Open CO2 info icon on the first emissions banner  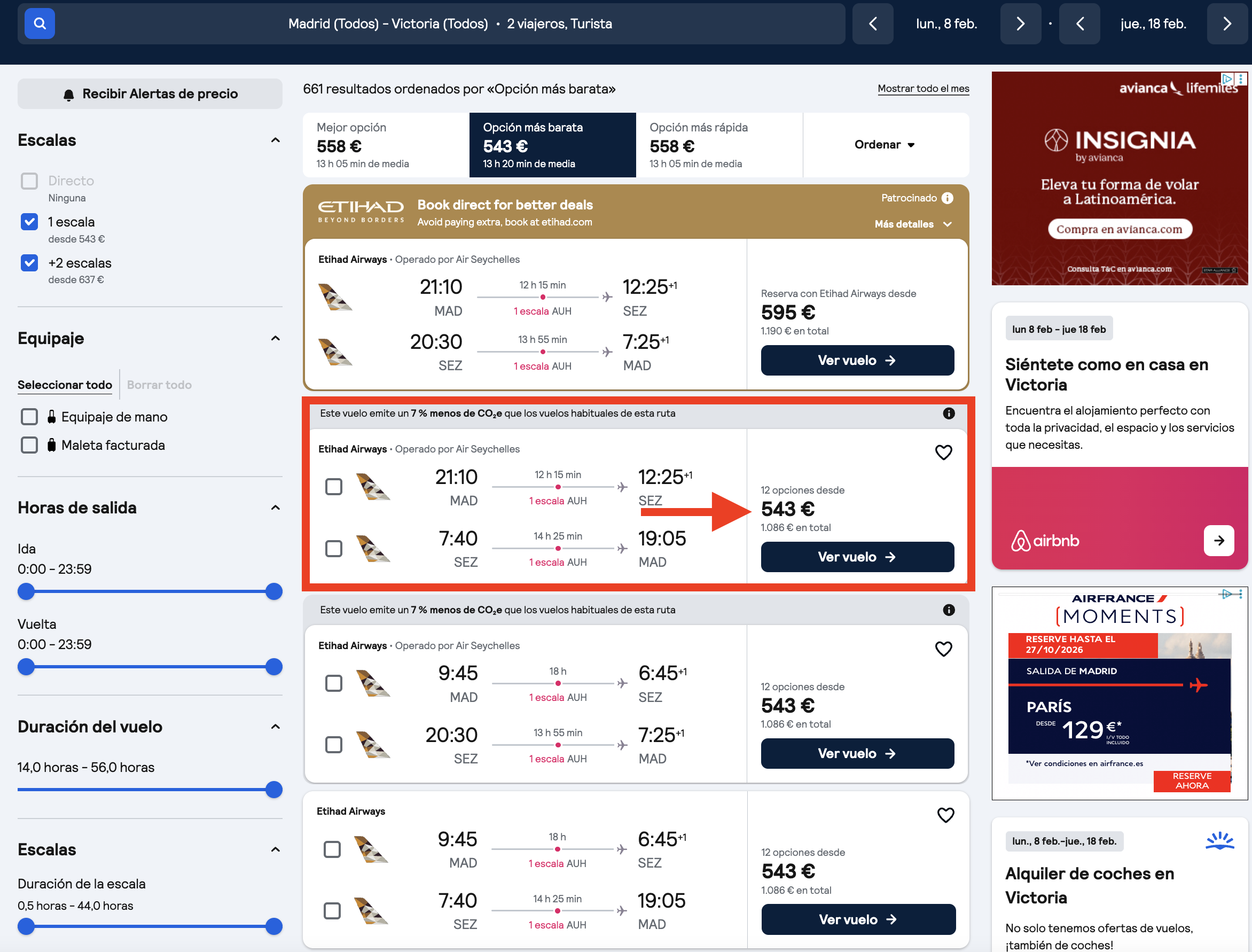point(949,413)
